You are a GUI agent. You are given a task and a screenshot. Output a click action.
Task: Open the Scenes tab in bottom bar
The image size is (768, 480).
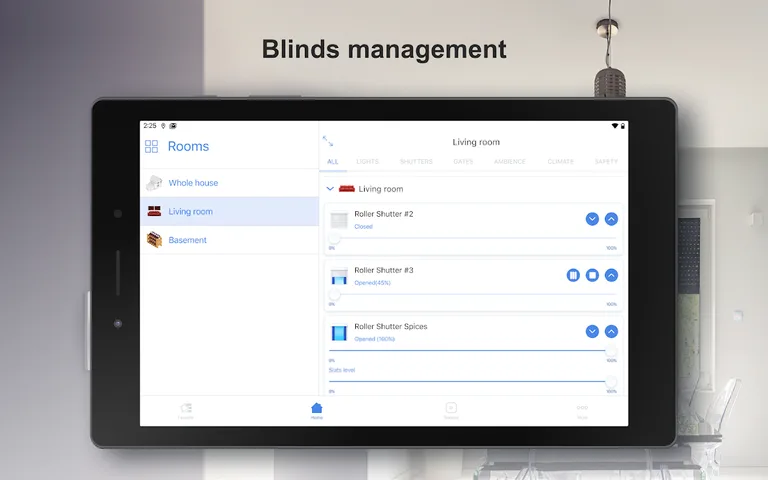(451, 410)
